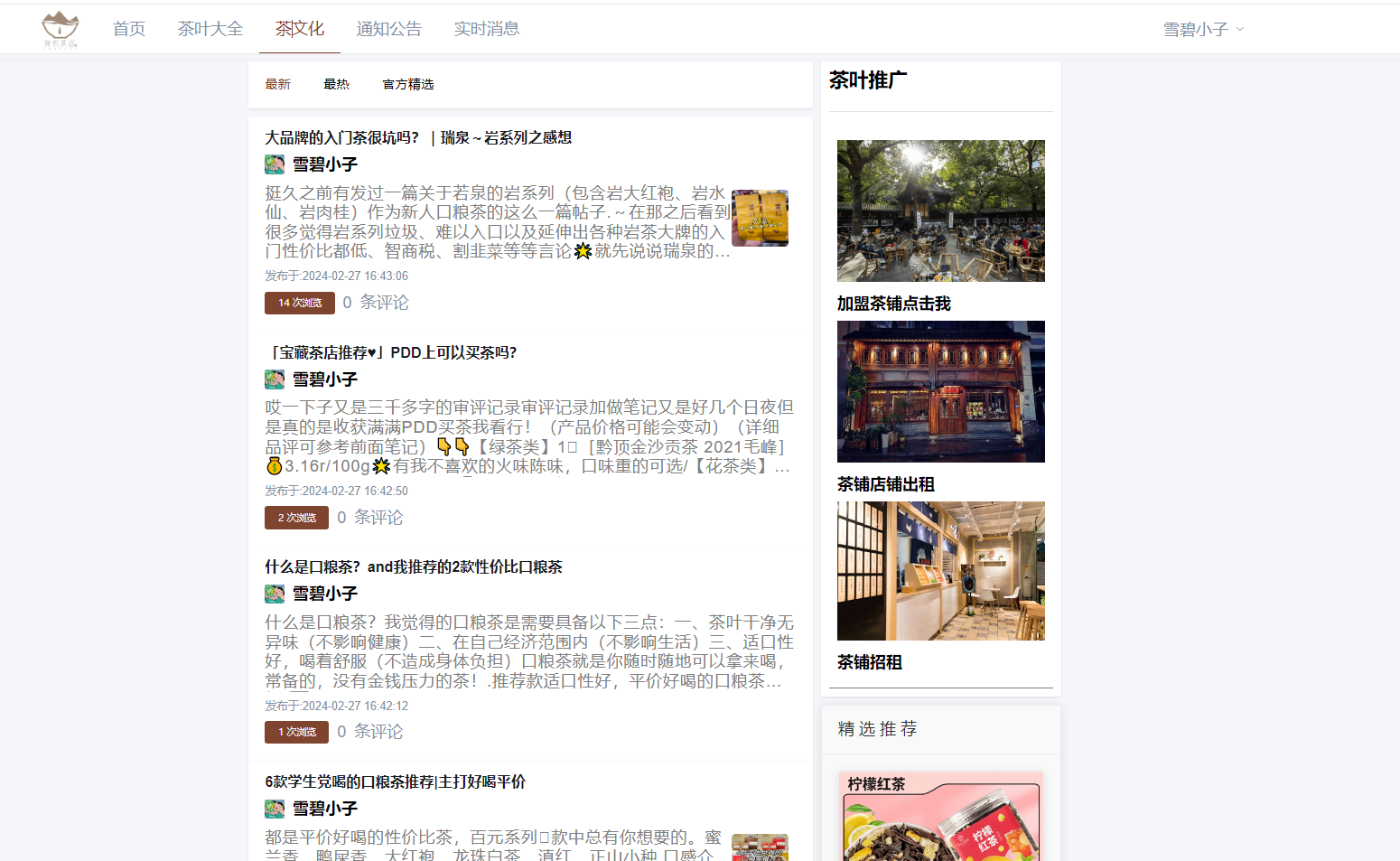Filter posts by 最新
Screen dimensions: 1400x861
coord(277,84)
